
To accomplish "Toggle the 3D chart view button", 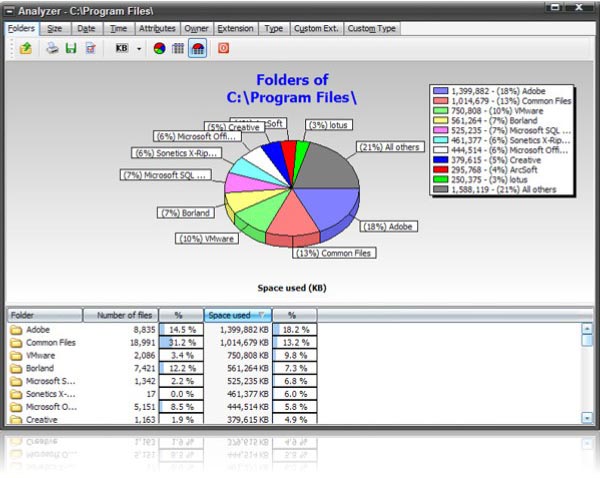I will [198, 48].
